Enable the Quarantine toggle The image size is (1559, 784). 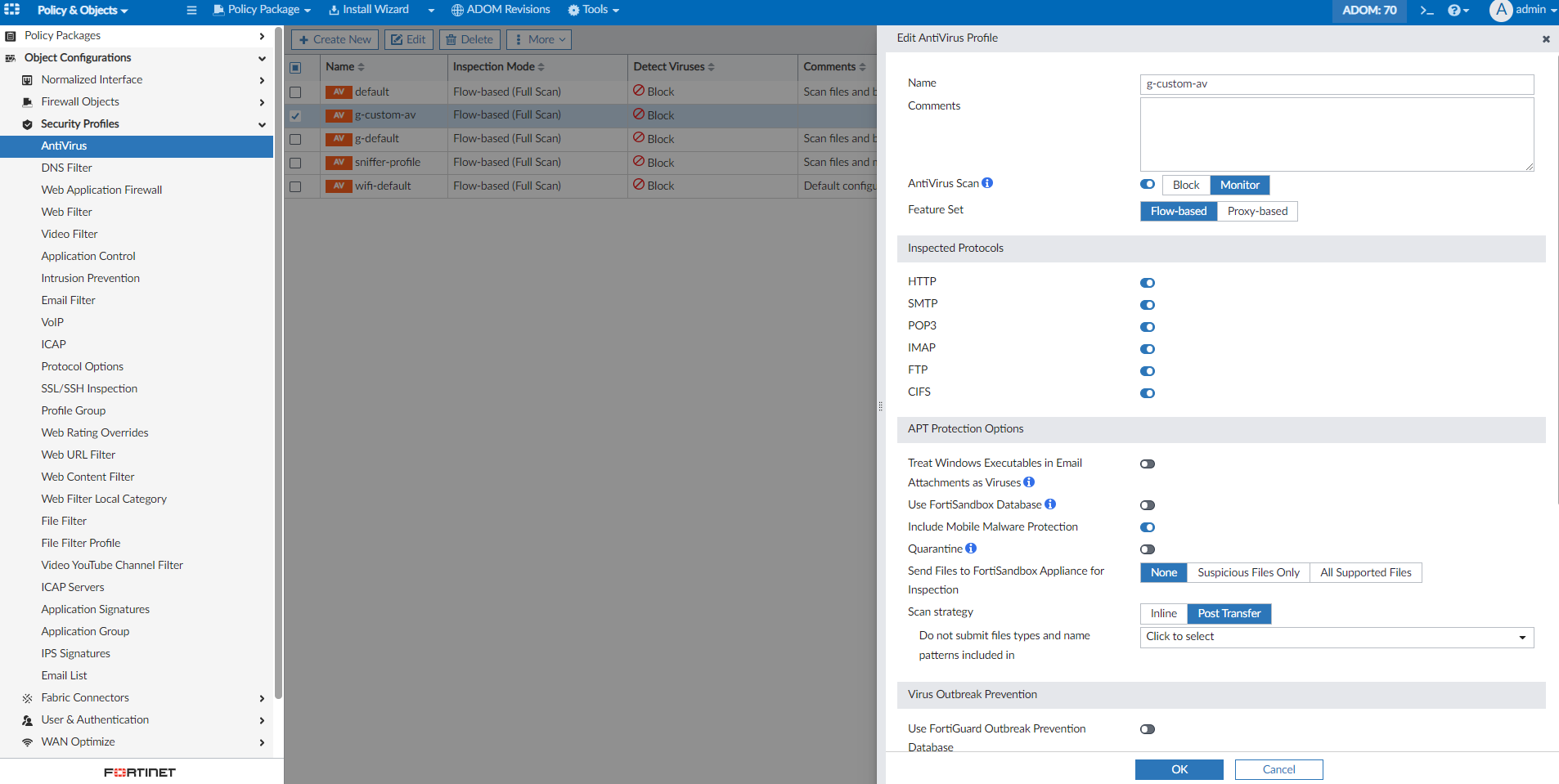[1148, 549]
